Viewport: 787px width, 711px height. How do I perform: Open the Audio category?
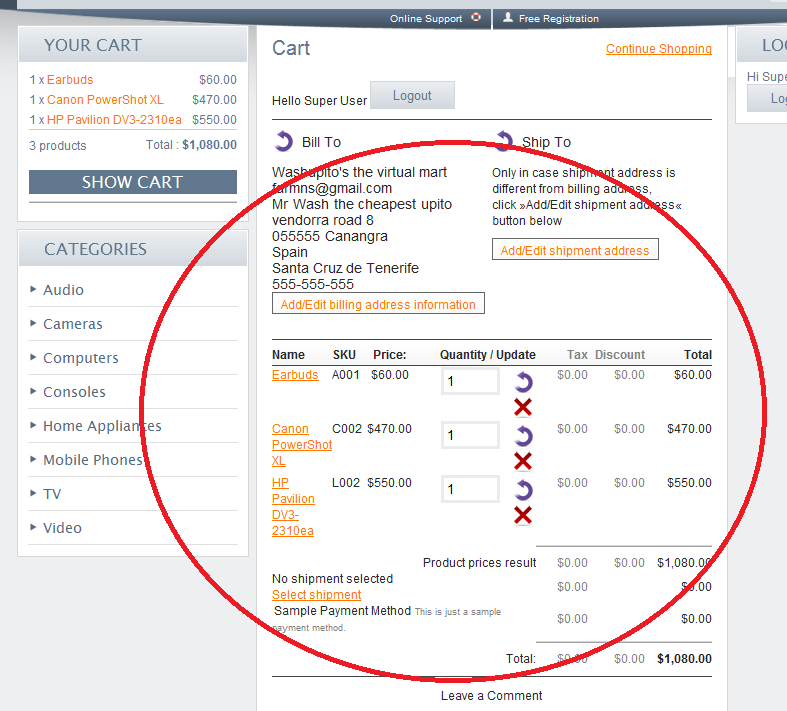[x=63, y=290]
